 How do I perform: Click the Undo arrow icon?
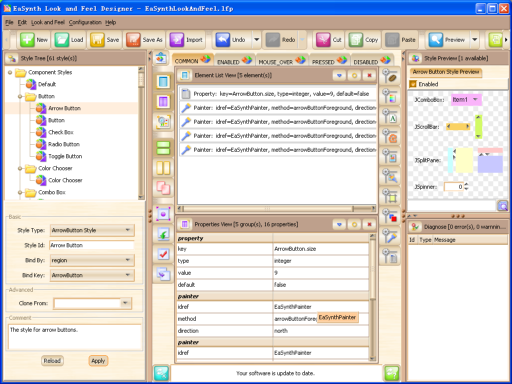tap(222, 40)
